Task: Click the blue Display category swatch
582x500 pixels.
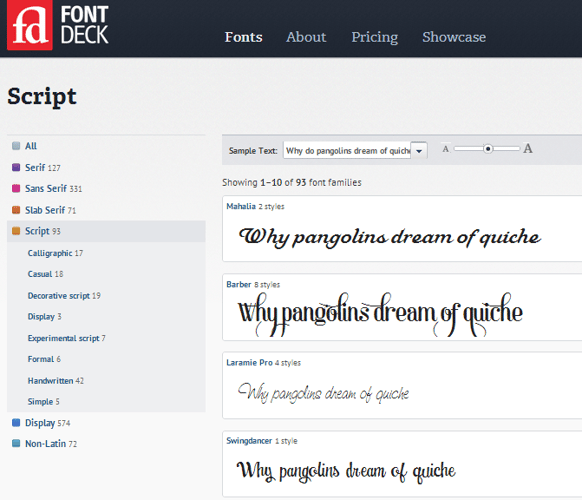Action: 16,422
